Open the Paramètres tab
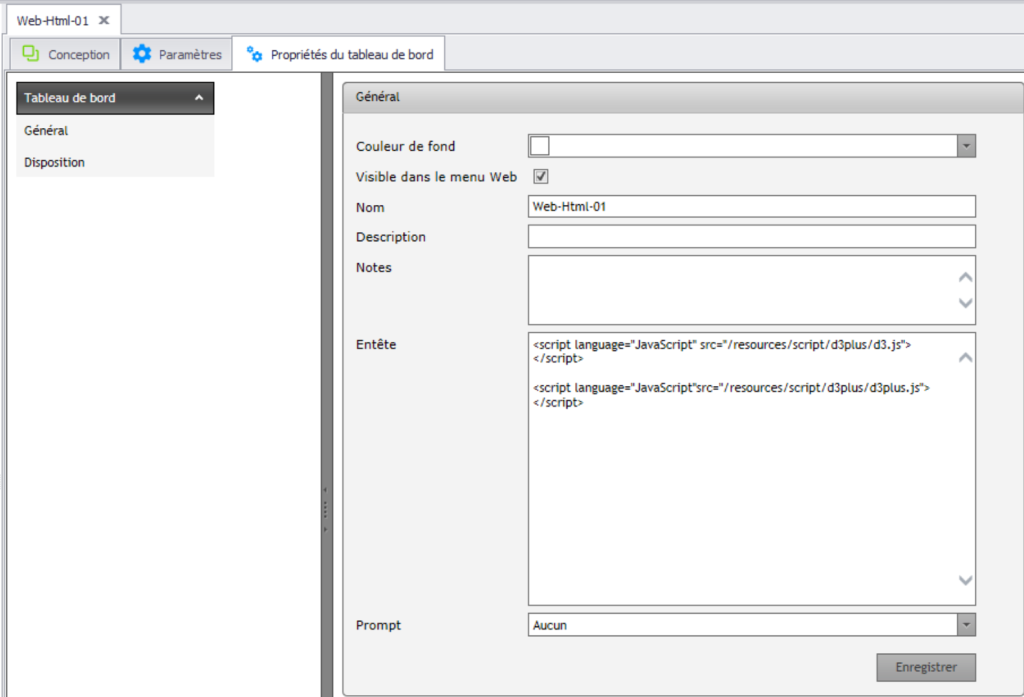The height and width of the screenshot is (697, 1024). (177, 54)
